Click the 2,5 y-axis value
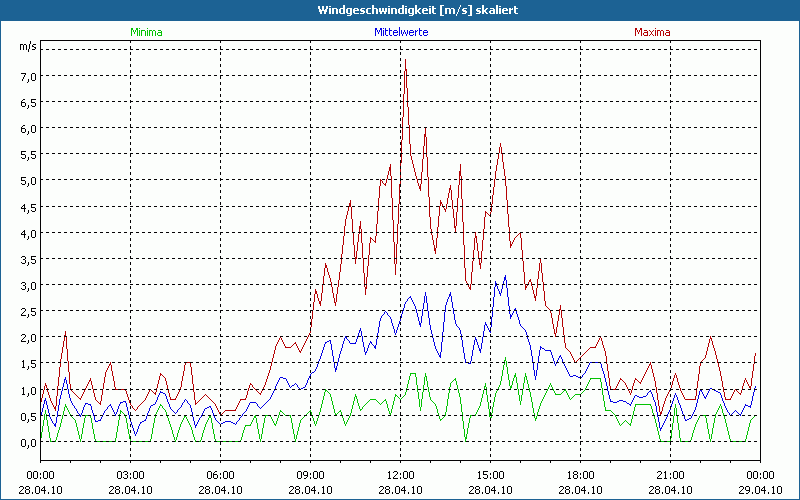800x500 pixels. tap(29, 311)
